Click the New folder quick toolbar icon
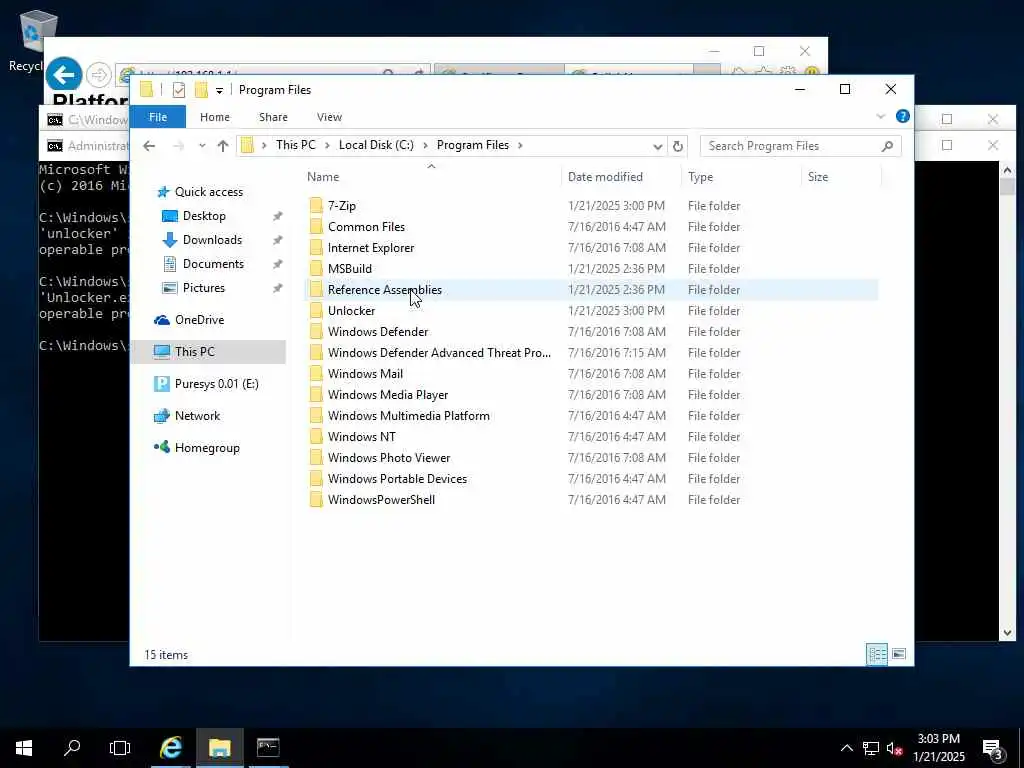The height and width of the screenshot is (768, 1024). pos(201,90)
